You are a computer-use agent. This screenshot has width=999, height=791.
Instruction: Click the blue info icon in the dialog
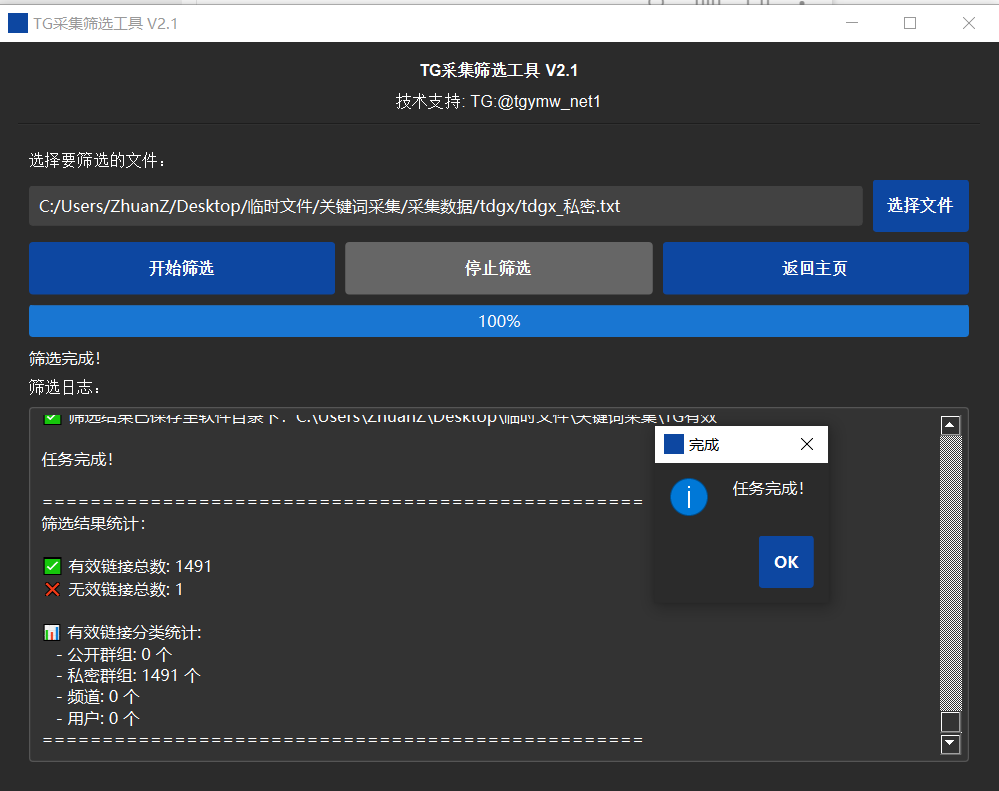689,497
